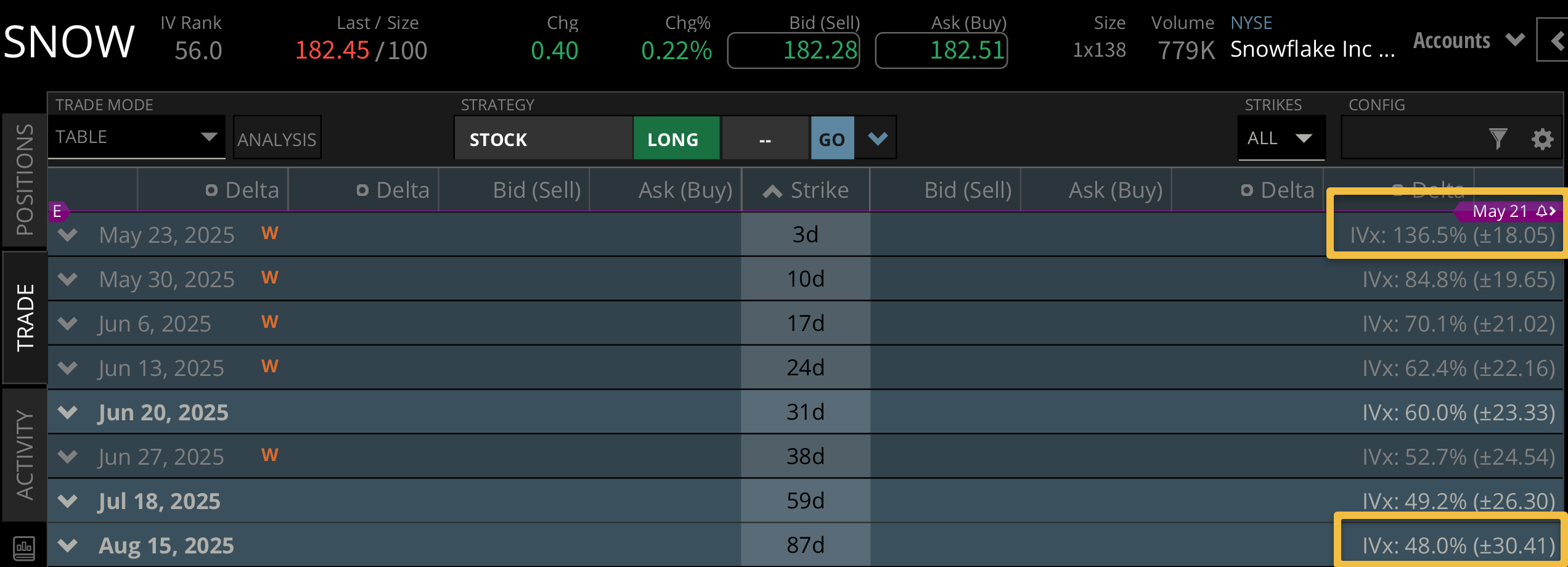
Task: Open the ANALYSIS view button
Action: [x=277, y=139]
